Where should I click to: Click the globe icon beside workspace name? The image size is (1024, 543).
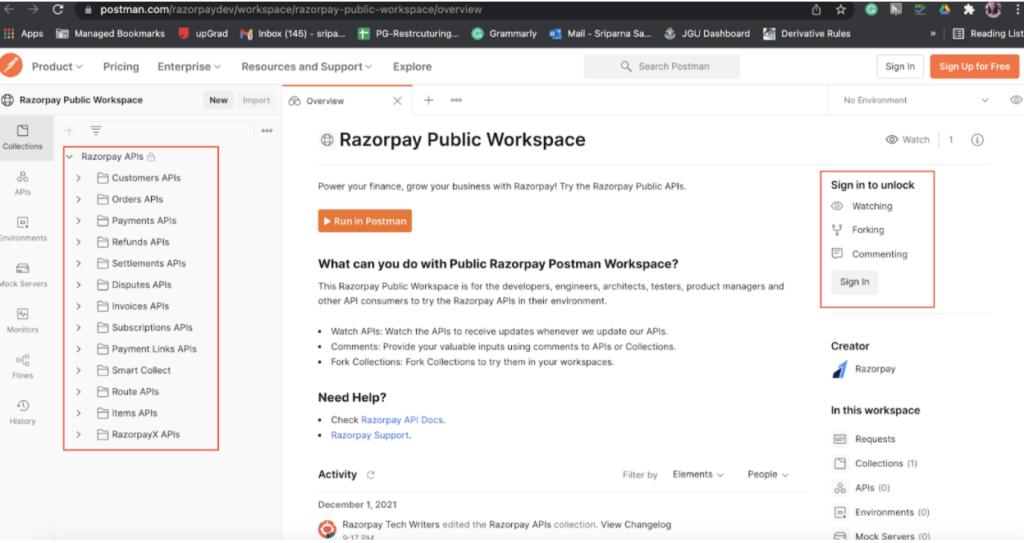click(x=327, y=140)
